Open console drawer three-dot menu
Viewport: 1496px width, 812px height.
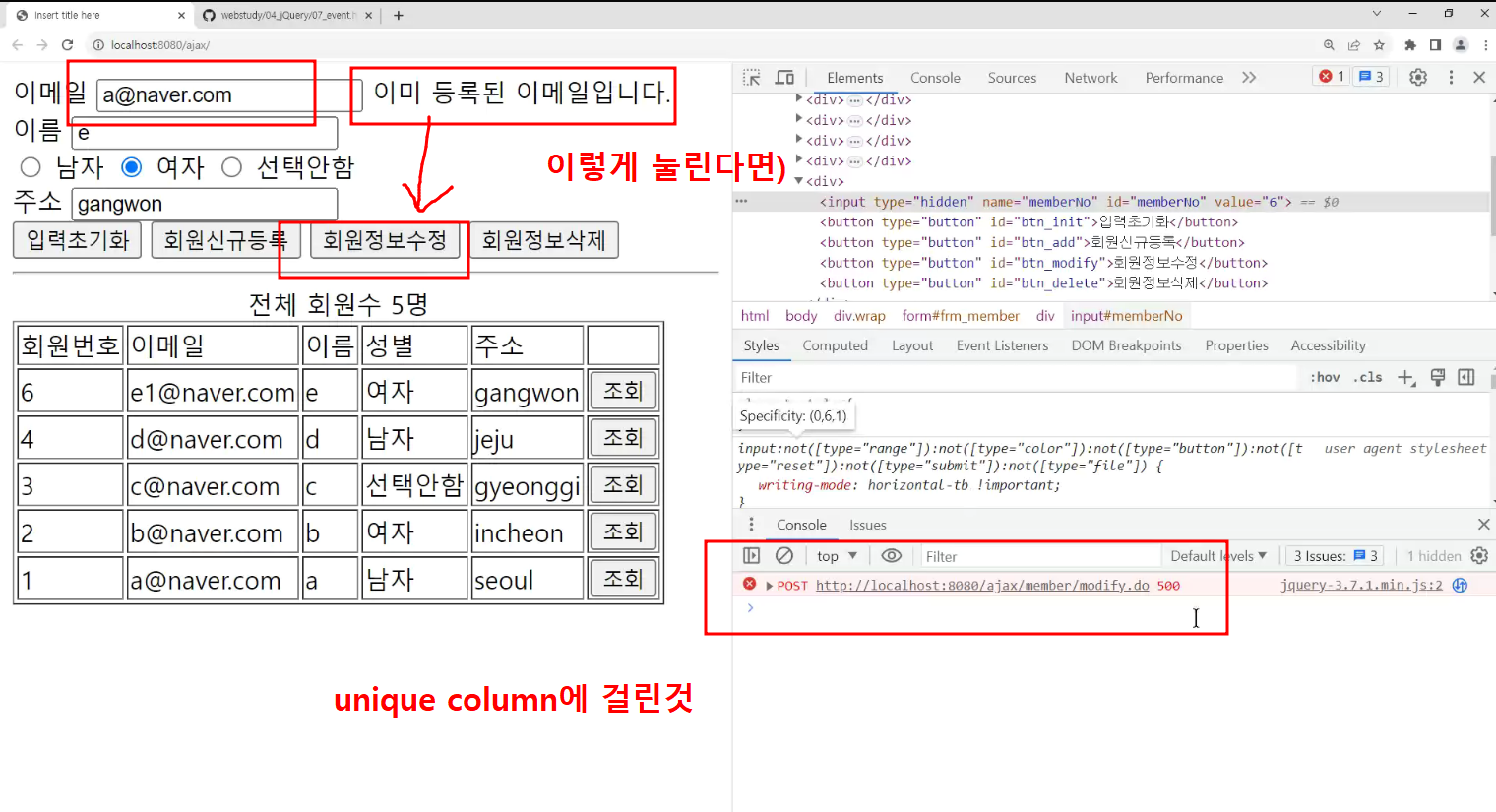click(751, 525)
